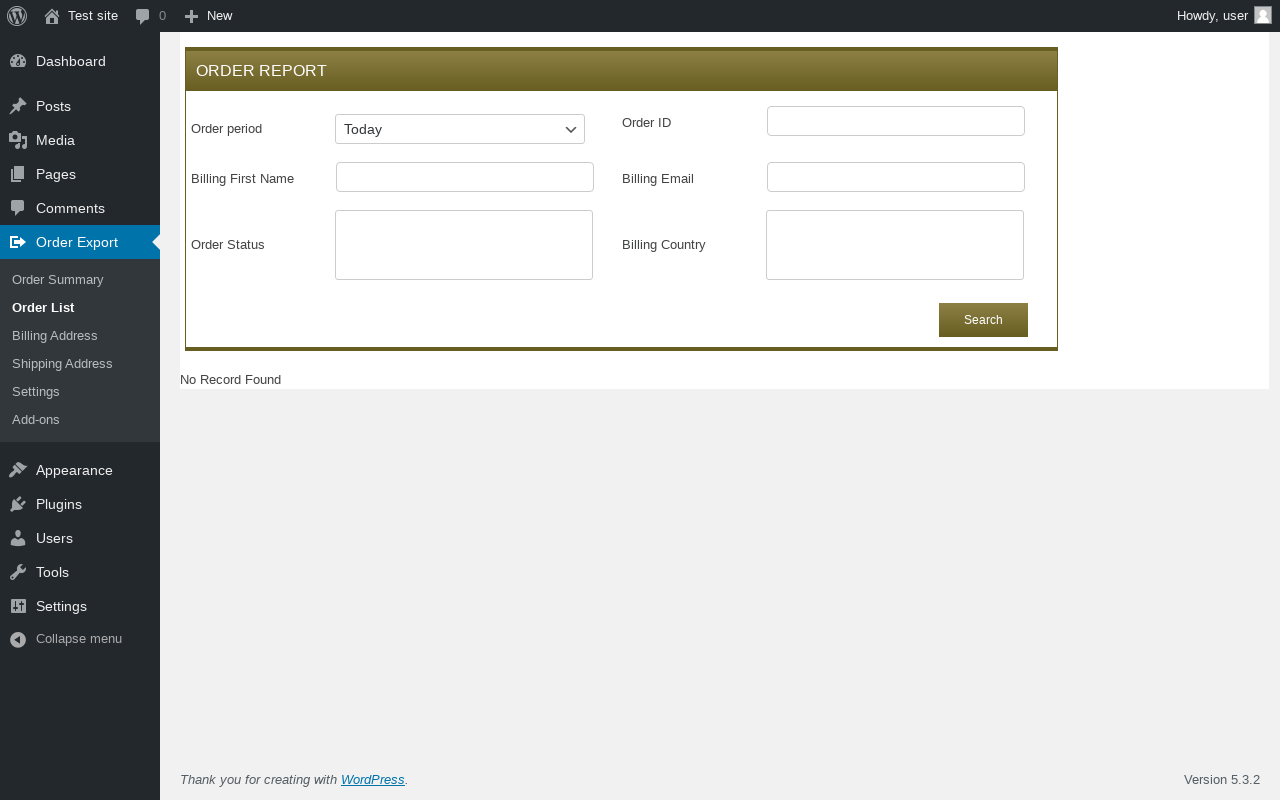Screen dimensions: 1280x800
Task: Open the Order Status multi-select box
Action: click(464, 245)
